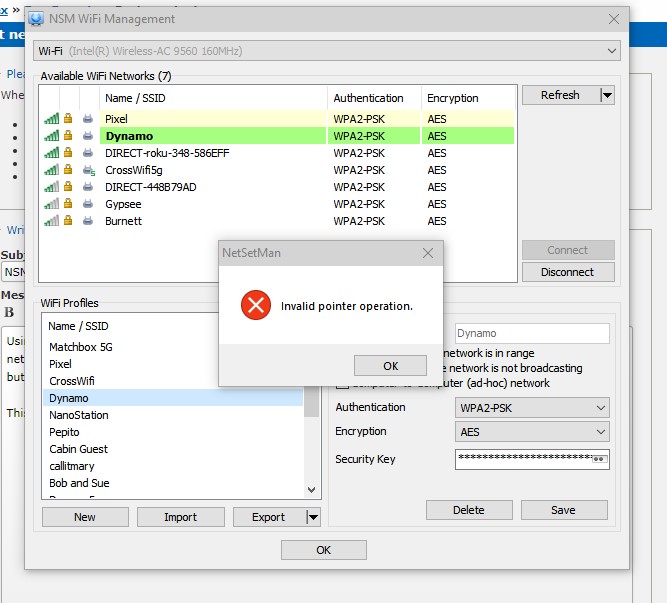The image size is (667, 603).
Task: Save the WiFi profile
Action: (564, 510)
